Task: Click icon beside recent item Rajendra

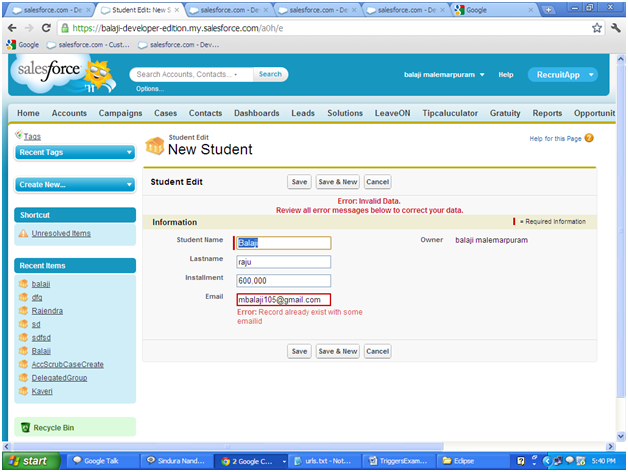Action: (x=23, y=311)
